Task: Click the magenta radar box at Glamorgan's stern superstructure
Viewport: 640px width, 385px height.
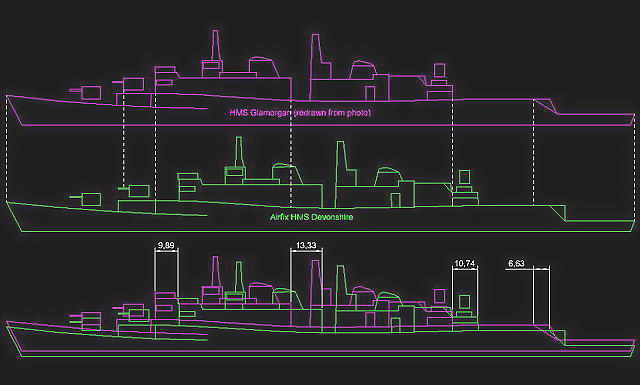Action: point(440,70)
